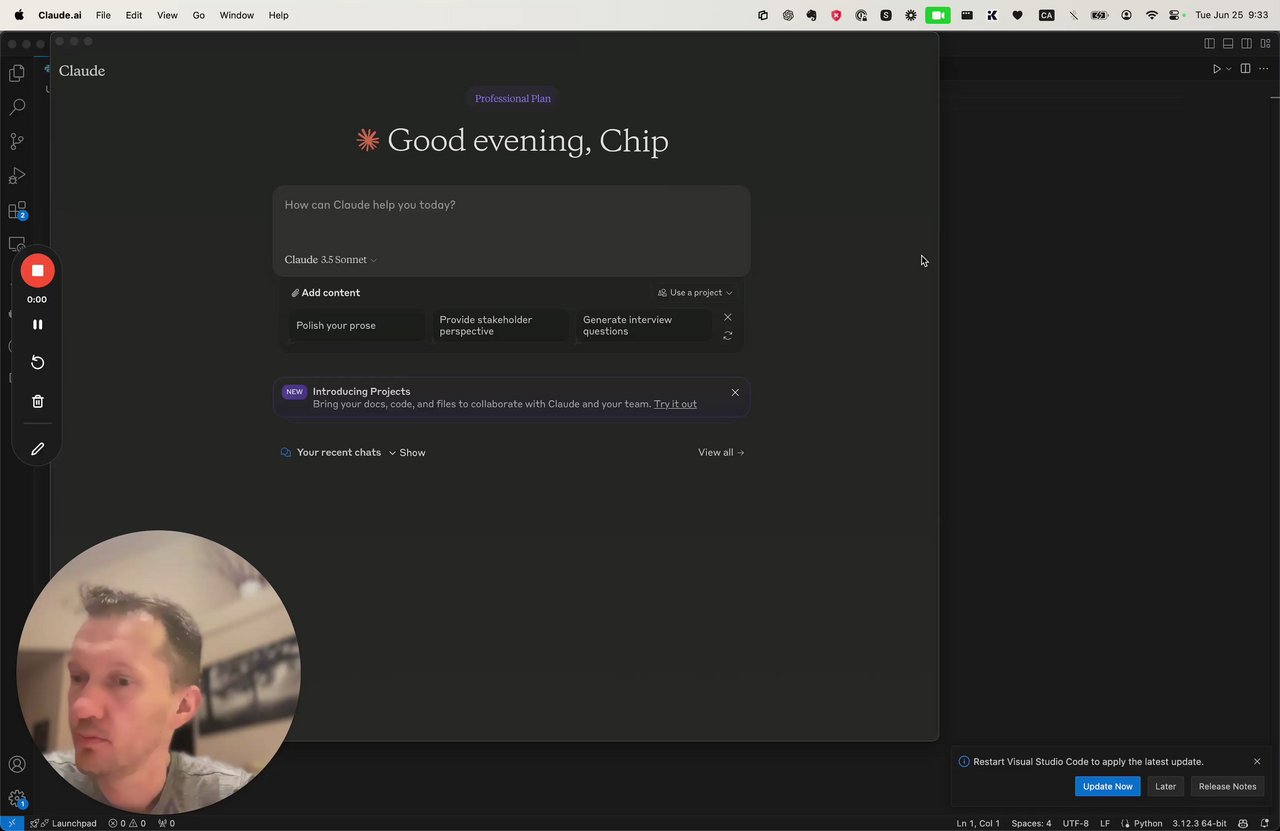The width and height of the screenshot is (1280, 831).
Task: Expand the Use a project dropdown
Action: (x=695, y=293)
